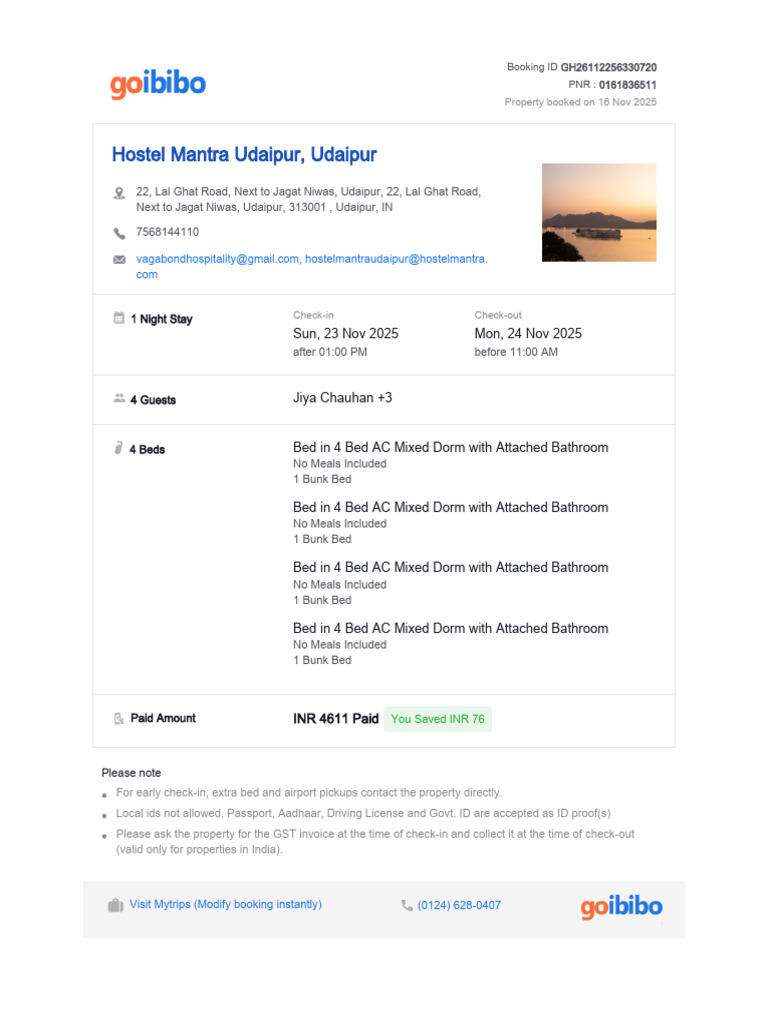Click the Booking ID GH26112256330720

[582, 67]
